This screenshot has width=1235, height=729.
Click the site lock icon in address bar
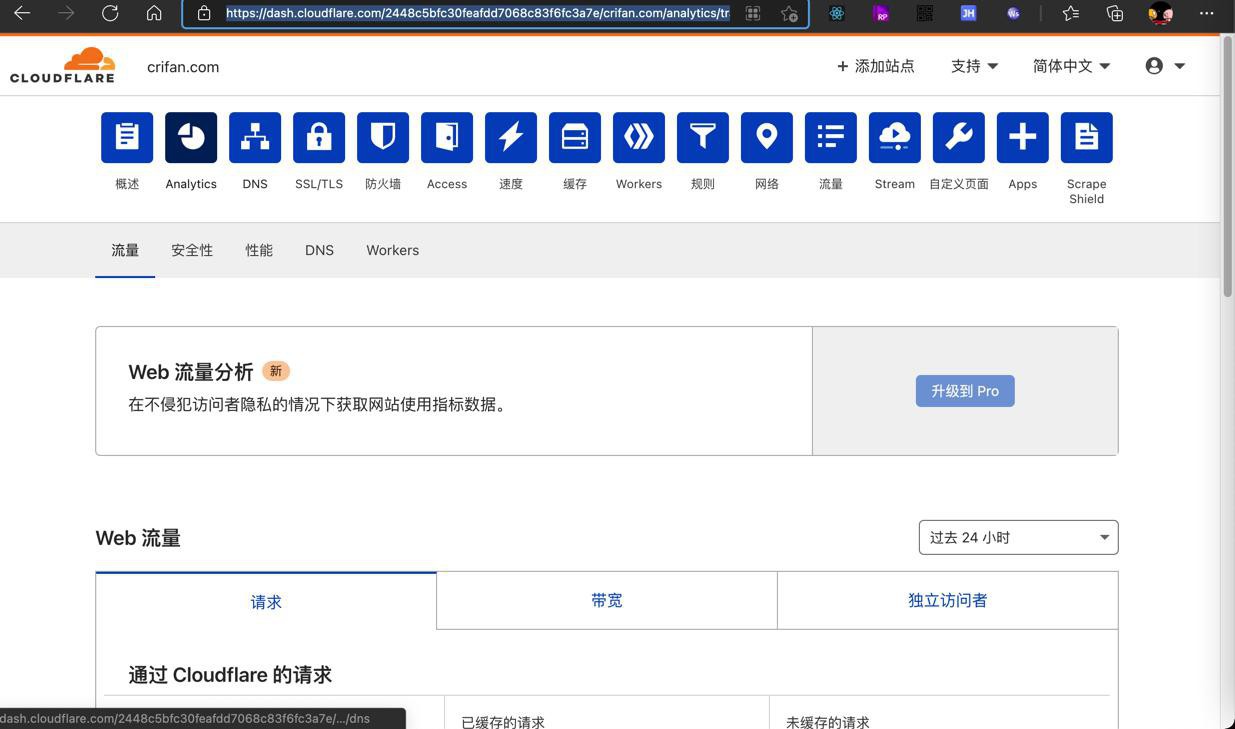click(204, 13)
